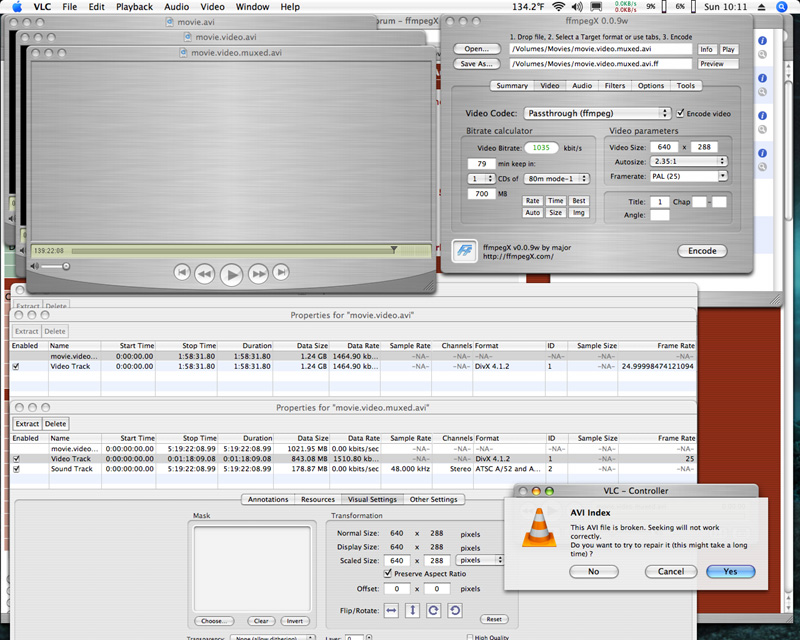Click the Reset button in the Transformation panel
Screen dimensions: 800x640
(494, 619)
